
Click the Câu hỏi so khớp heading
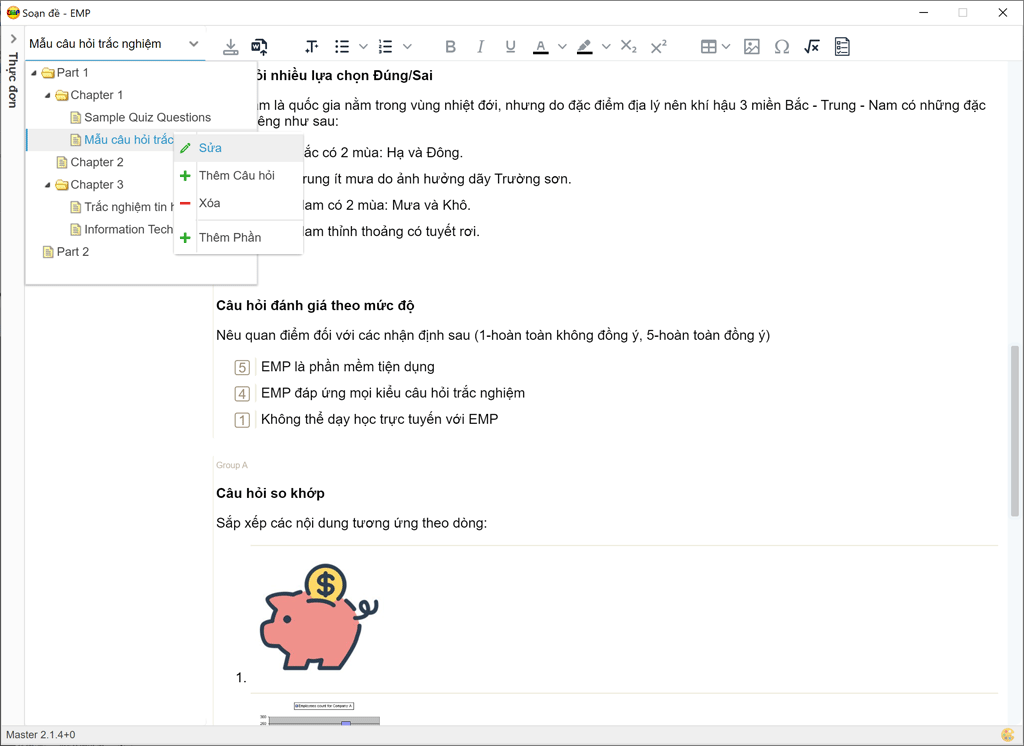pos(270,493)
